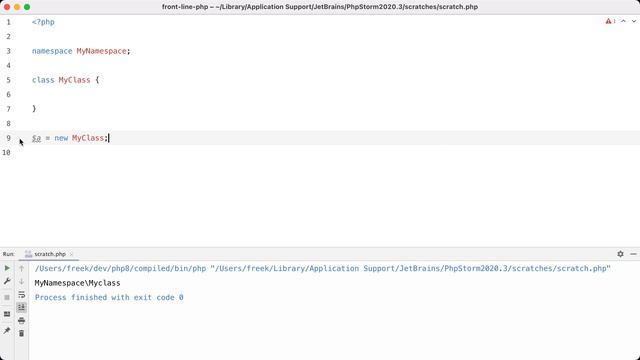The image size is (640, 360).
Task: Toggle soft-wrap in Run console
Action: pyautogui.click(x=22, y=294)
